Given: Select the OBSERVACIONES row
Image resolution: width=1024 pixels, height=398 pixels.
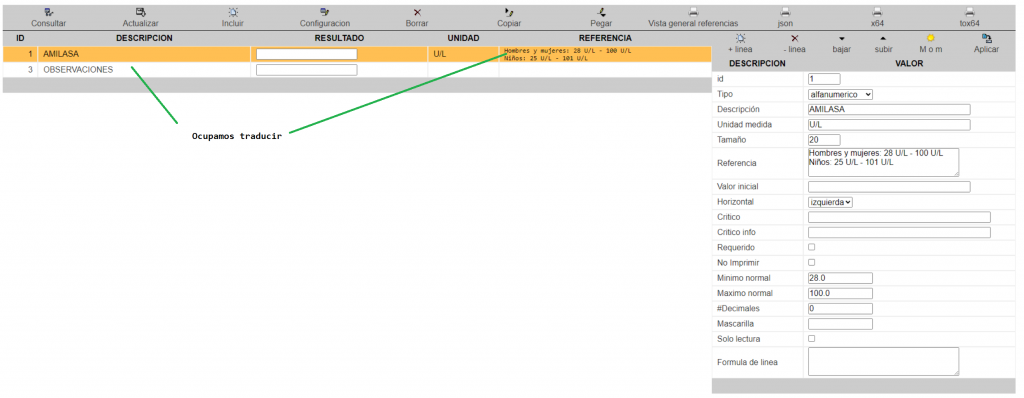Looking at the screenshot, I should (x=357, y=69).
